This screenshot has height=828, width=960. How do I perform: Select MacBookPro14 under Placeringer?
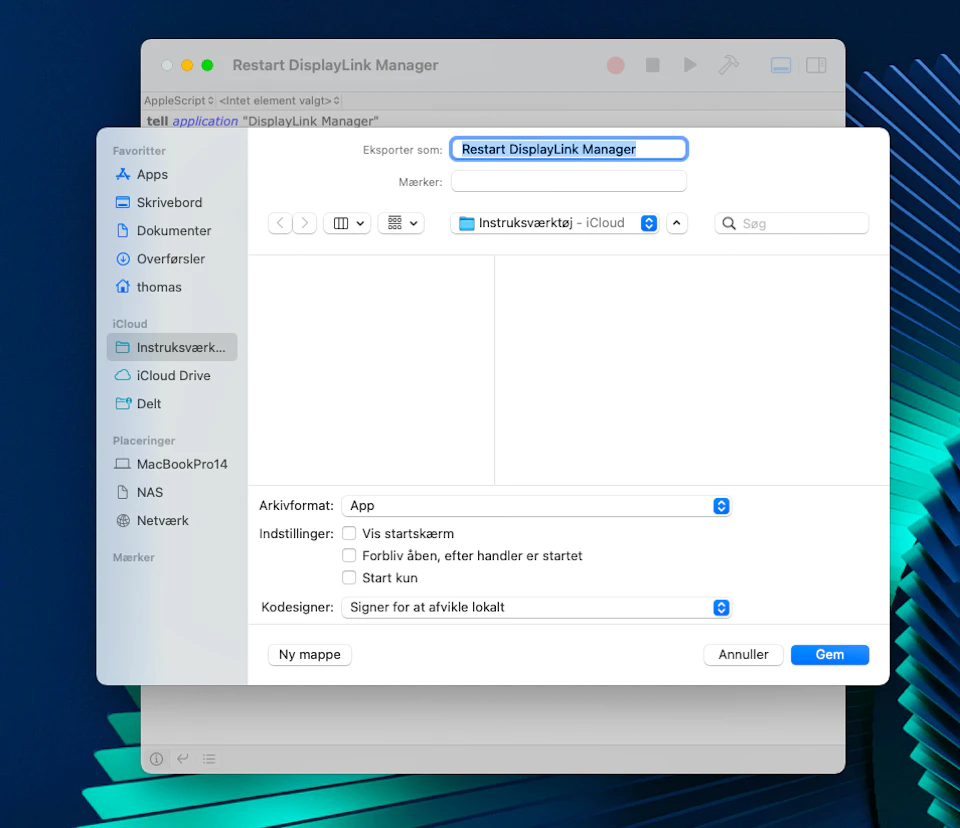[172, 464]
